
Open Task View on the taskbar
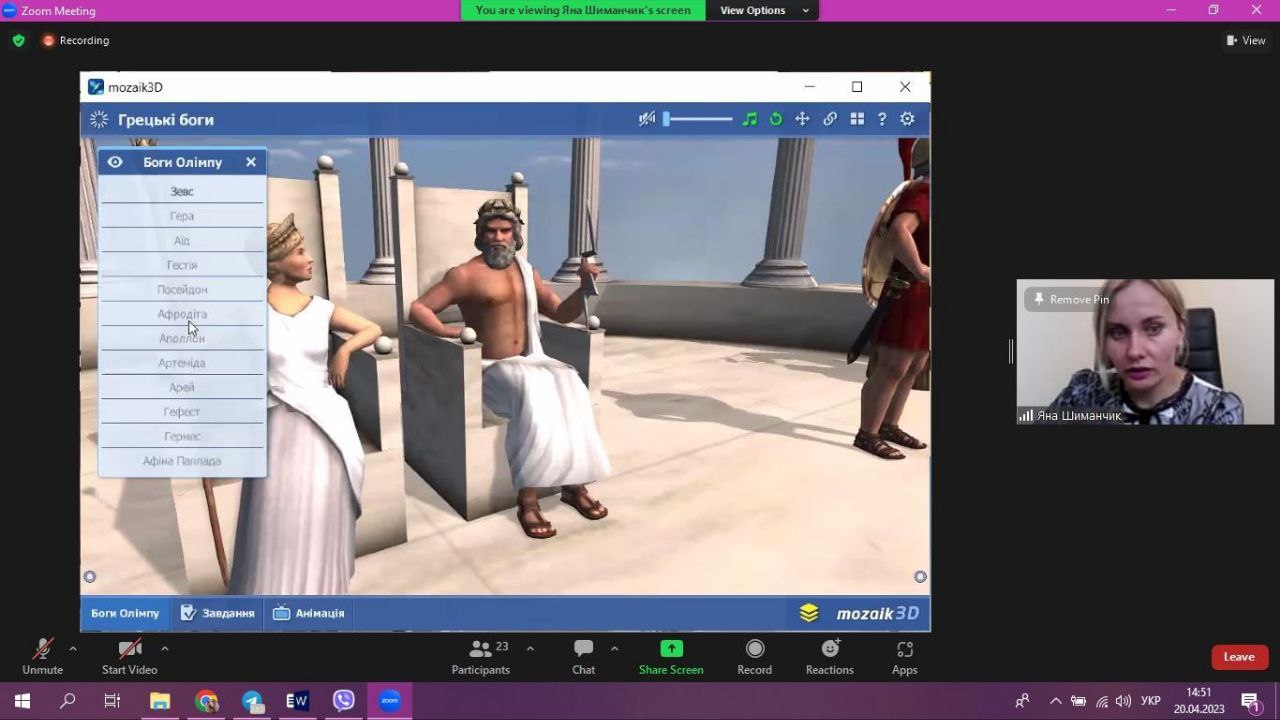pyautogui.click(x=113, y=701)
